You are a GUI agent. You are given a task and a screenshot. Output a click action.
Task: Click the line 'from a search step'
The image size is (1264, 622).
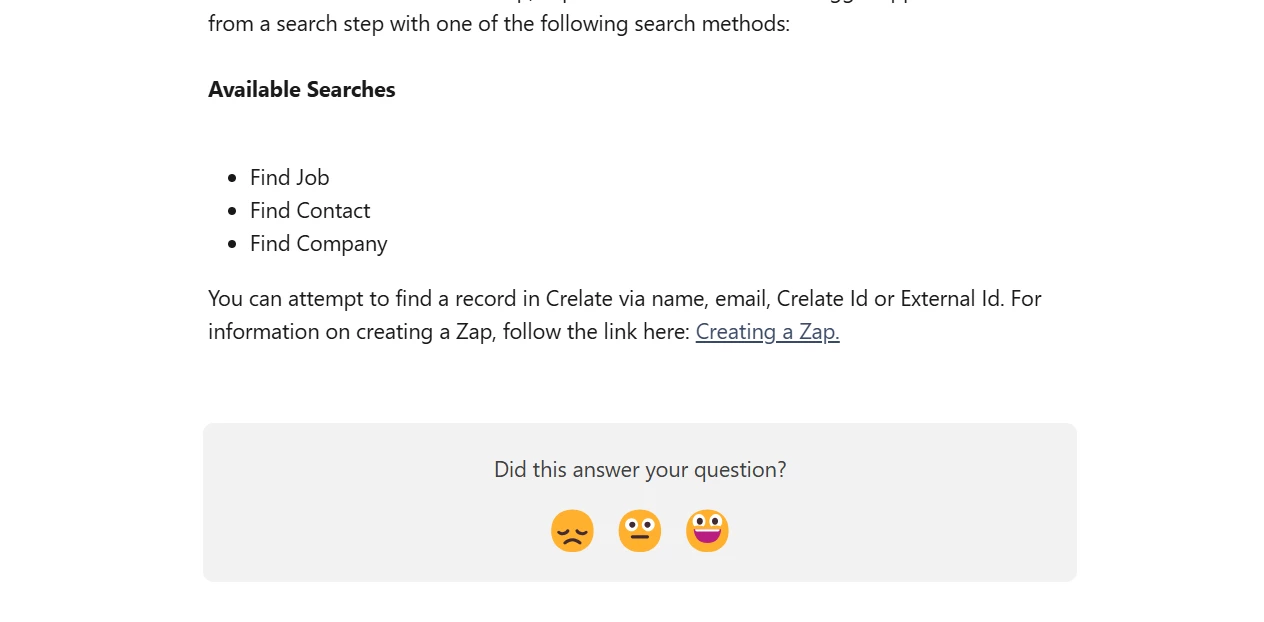click(499, 23)
